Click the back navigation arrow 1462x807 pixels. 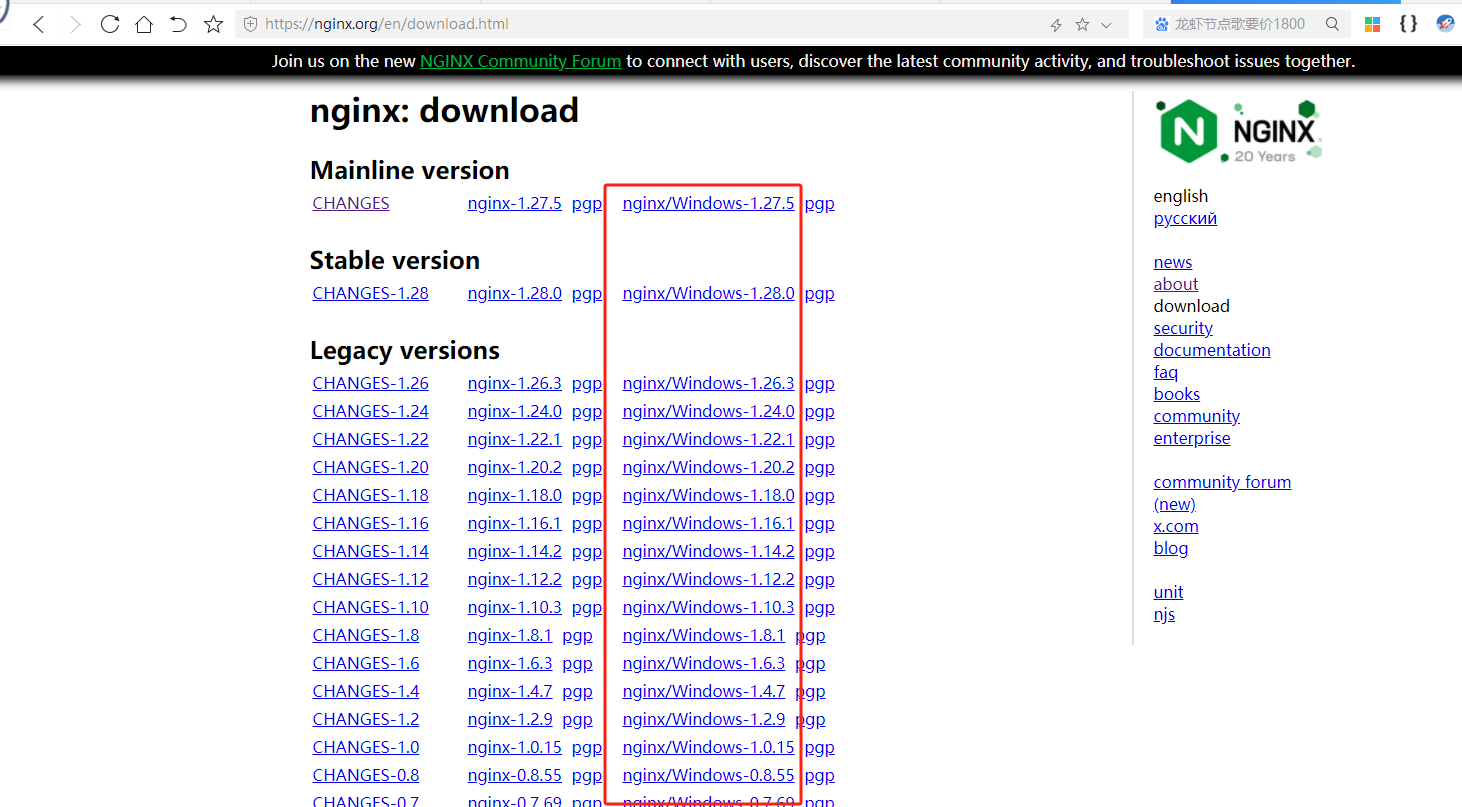coord(38,23)
